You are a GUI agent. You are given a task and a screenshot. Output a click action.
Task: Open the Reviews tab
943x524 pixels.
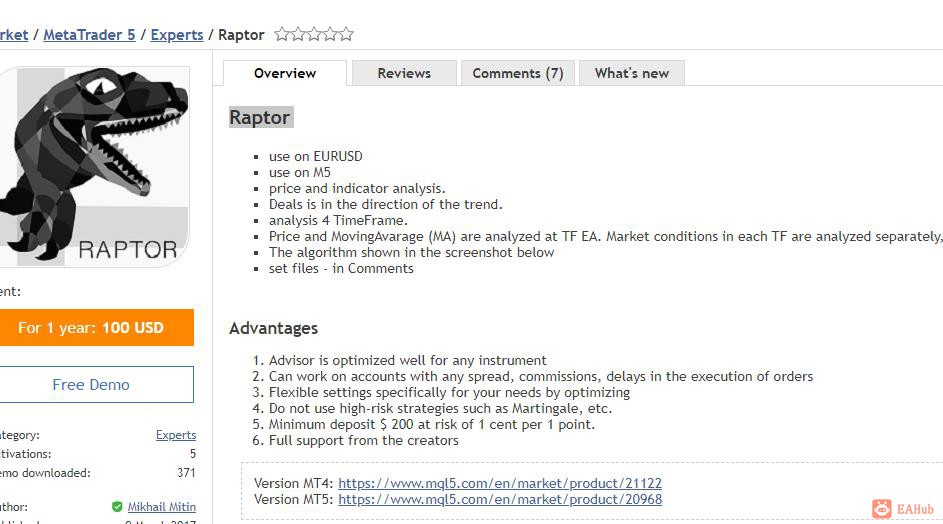click(404, 73)
